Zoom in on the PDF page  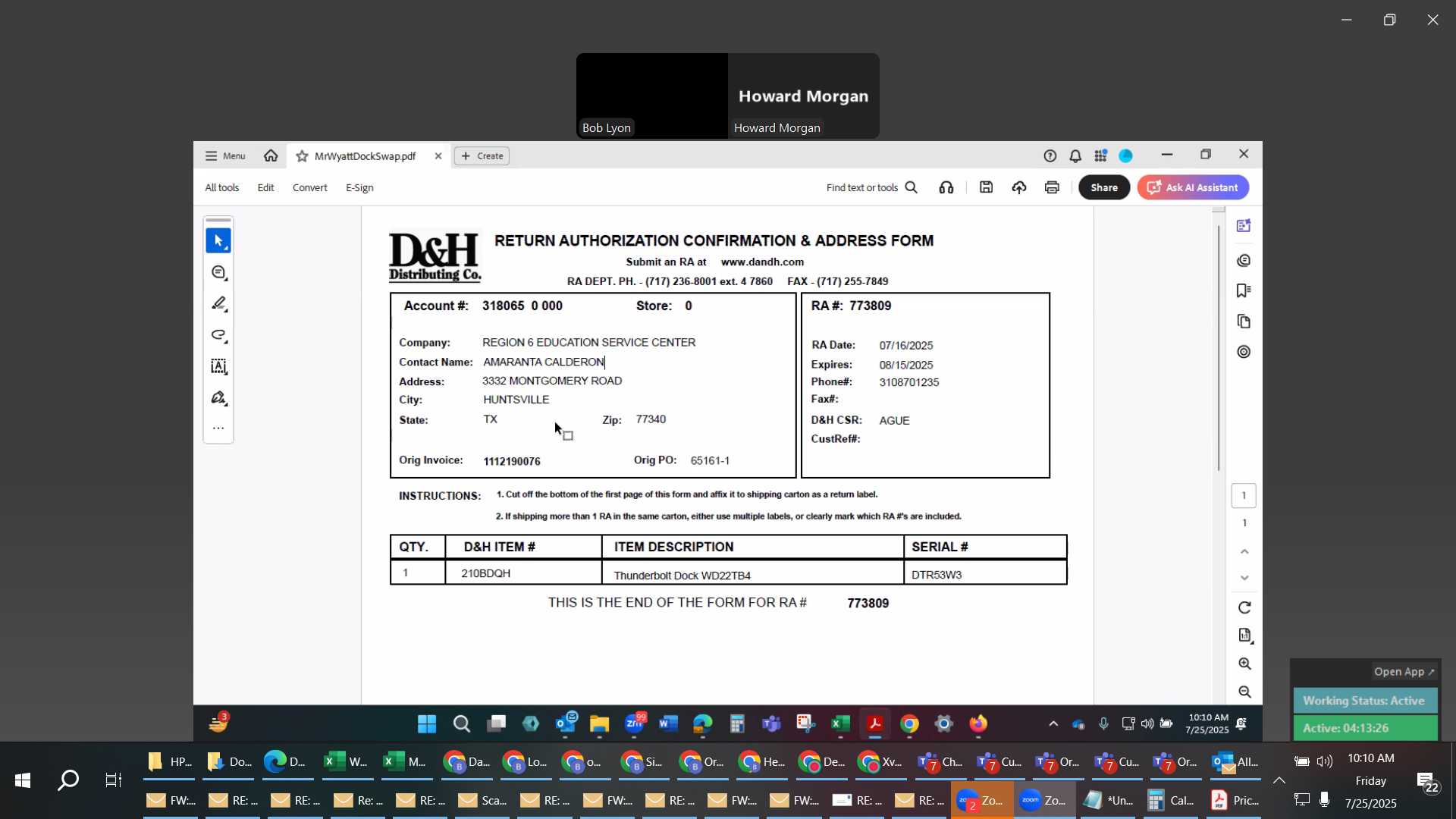click(x=1244, y=664)
